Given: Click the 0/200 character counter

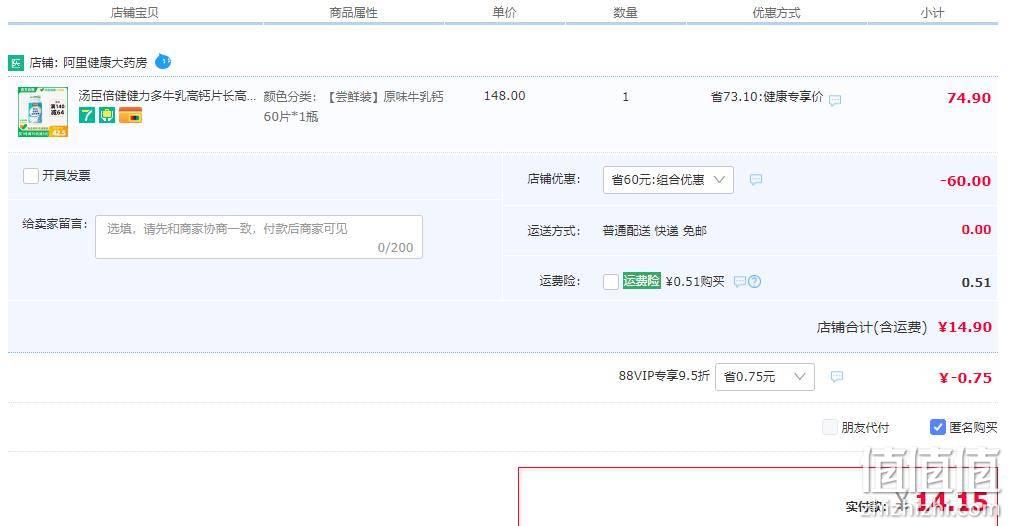Looking at the screenshot, I should (395, 247).
